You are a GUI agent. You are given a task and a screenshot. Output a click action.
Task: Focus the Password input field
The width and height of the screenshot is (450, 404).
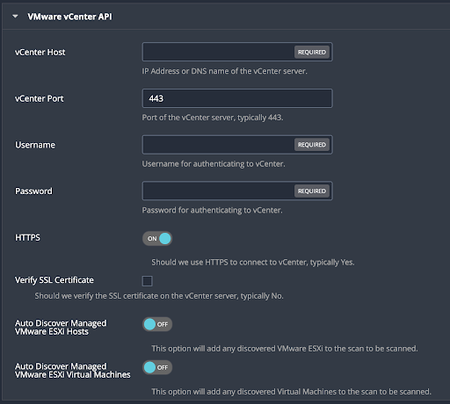coord(237,191)
